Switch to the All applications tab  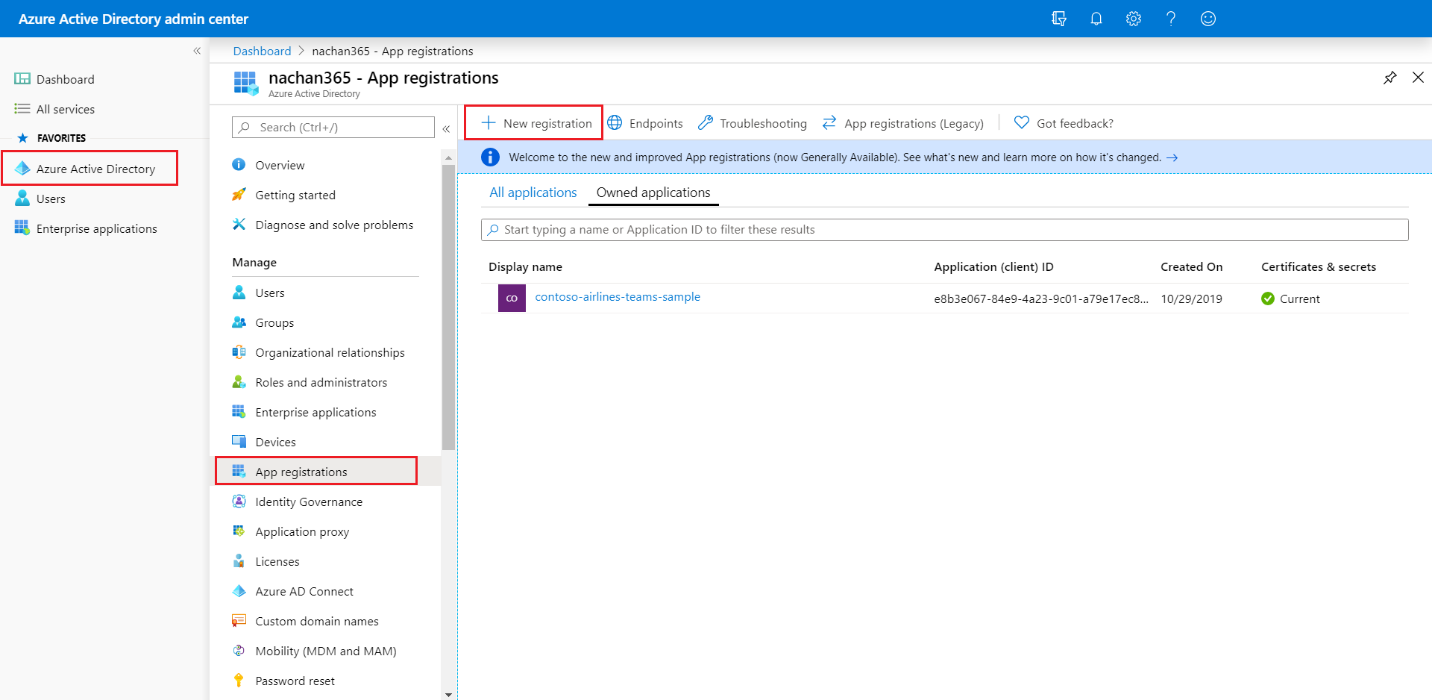533,193
